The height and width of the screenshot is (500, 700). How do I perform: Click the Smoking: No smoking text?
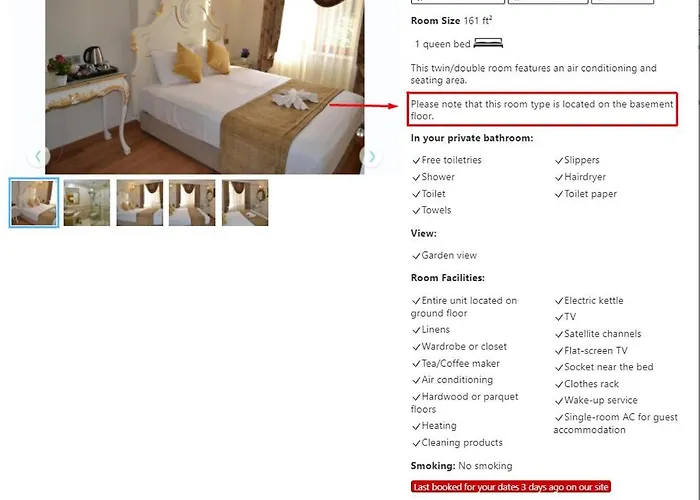tap(462, 466)
